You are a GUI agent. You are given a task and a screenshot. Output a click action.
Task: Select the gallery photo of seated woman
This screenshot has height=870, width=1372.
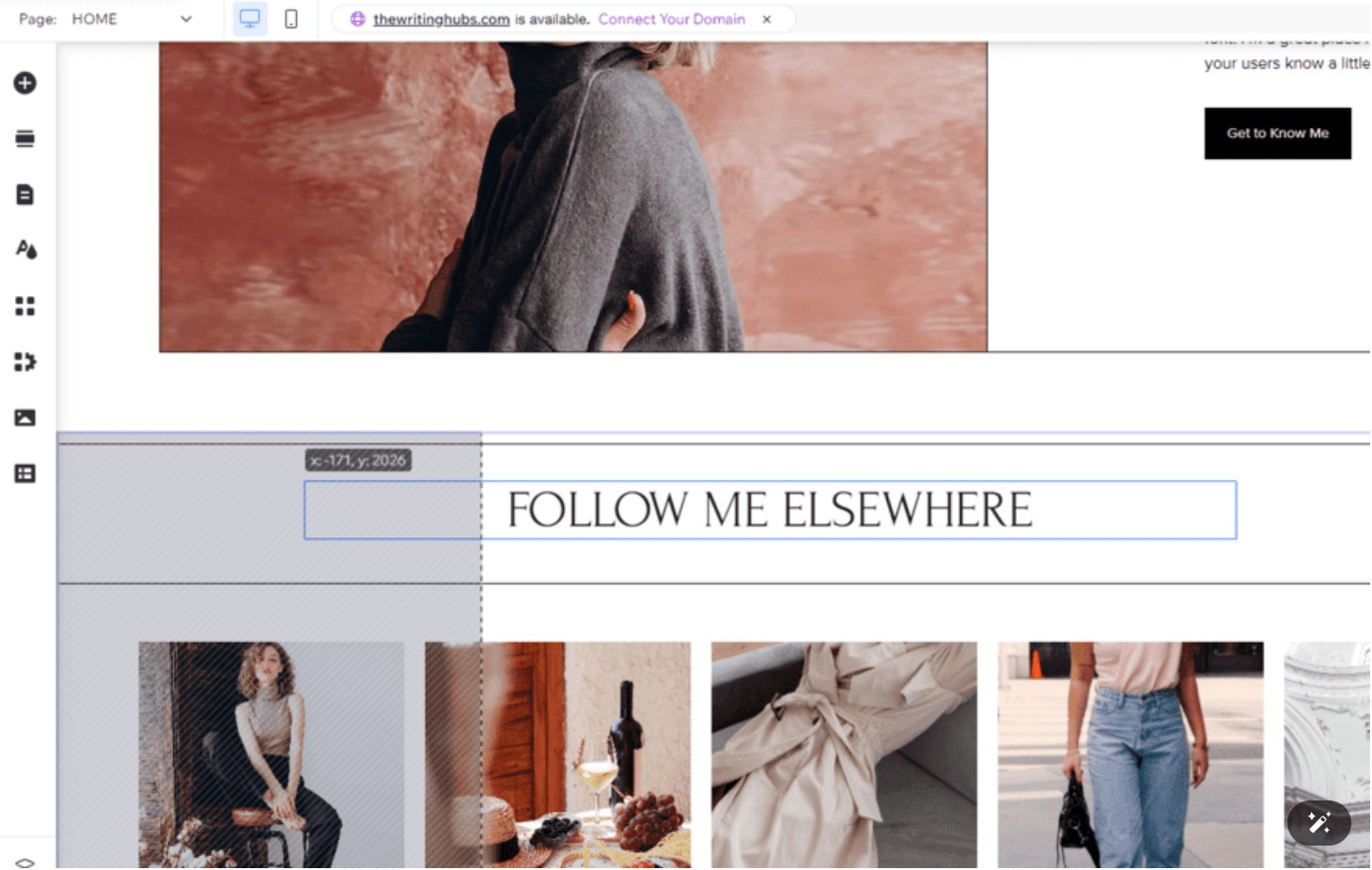[x=272, y=754]
